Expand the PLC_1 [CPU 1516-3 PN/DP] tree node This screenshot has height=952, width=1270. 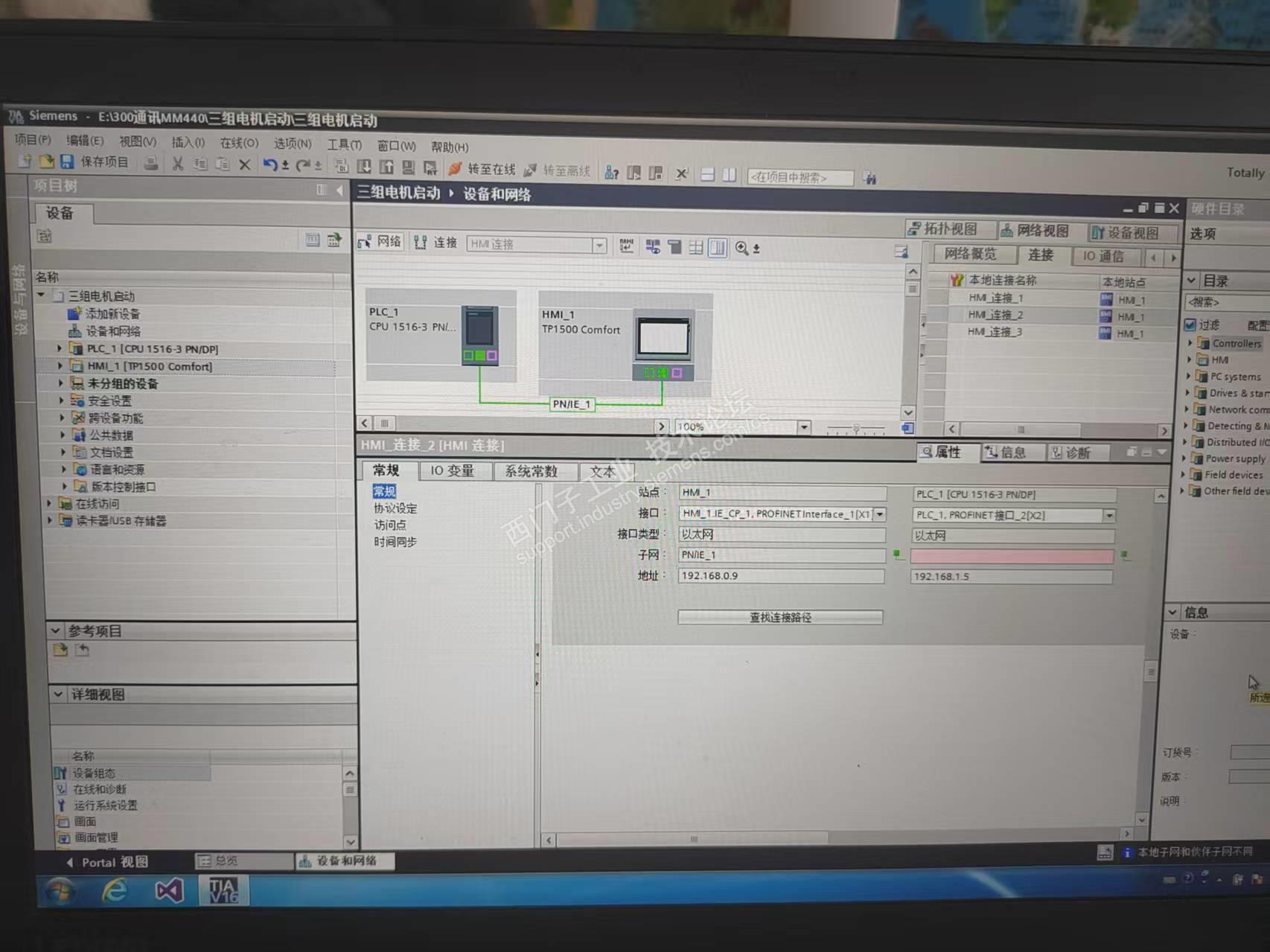click(60, 348)
